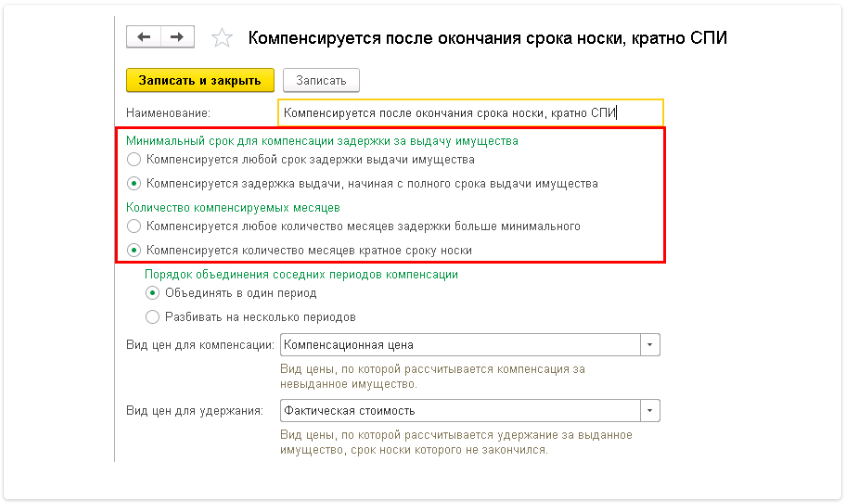Screen dimensions: 845x504
Task: Click the "Порядок объединения соседних периодов компенсации" header
Action: pyautogui.click(x=301, y=274)
